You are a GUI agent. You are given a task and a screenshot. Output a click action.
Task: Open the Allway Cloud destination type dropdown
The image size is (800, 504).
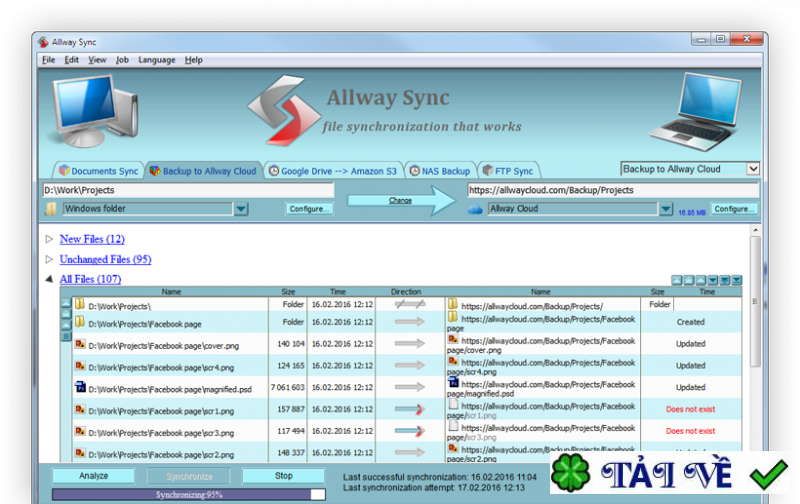(x=666, y=209)
